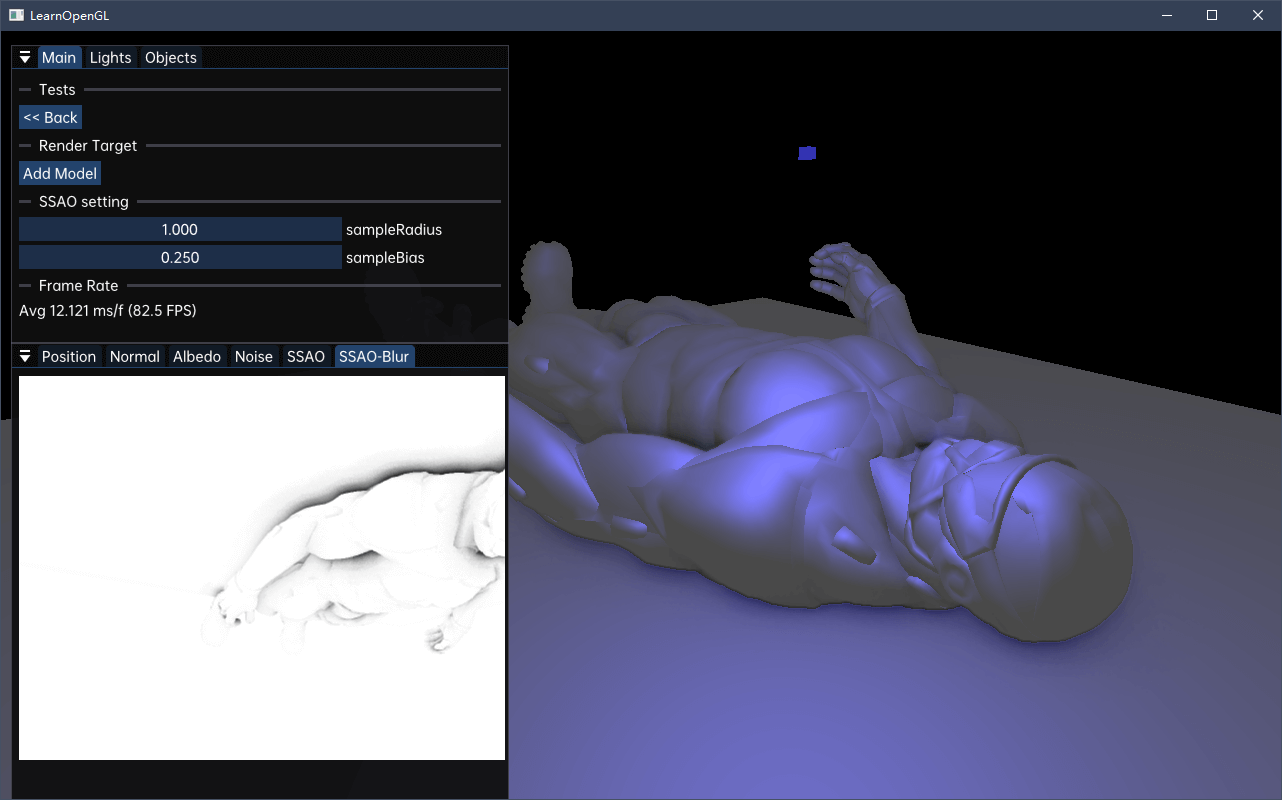Collapse the texture viewer arrow icon

click(25, 357)
